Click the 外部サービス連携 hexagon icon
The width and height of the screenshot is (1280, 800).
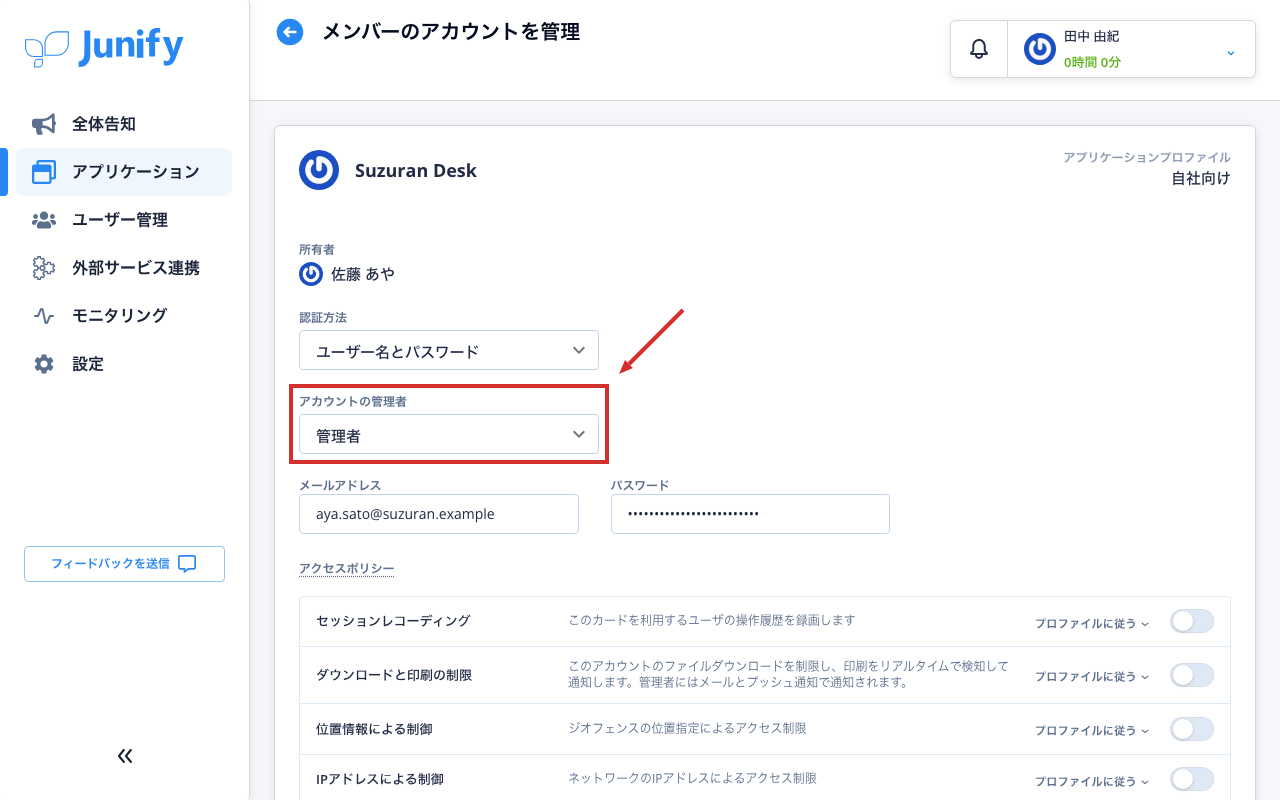click(44, 268)
